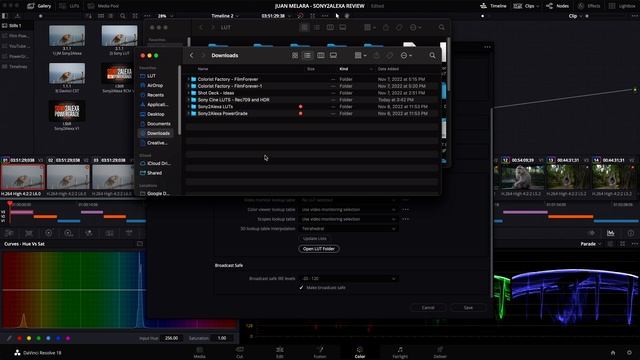Open the 3D lookup table interpolation dropdown
Viewport: 640px width, 360px height.
point(349,229)
